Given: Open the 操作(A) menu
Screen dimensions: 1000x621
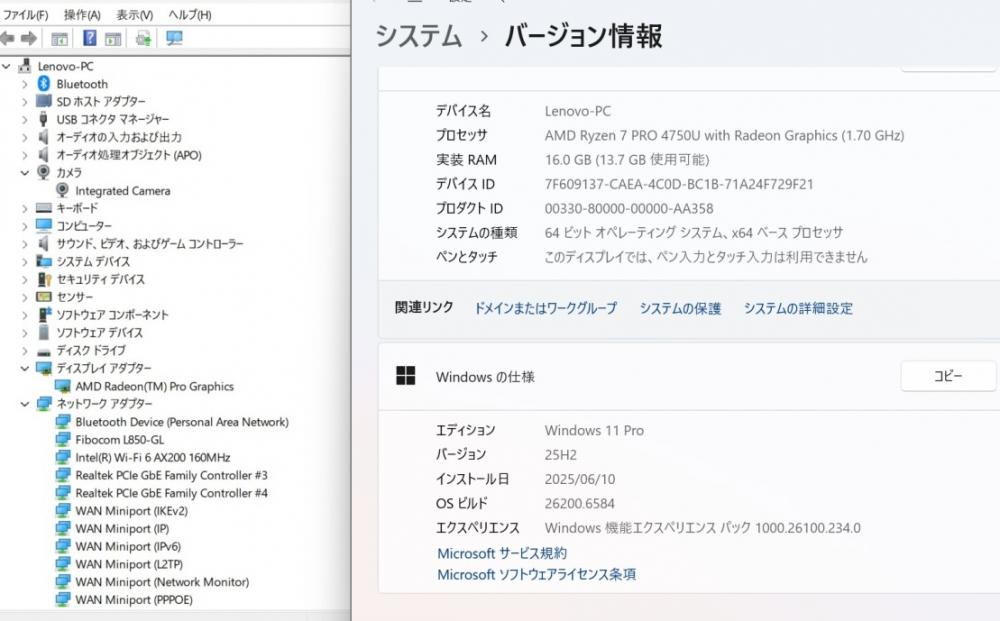Looking at the screenshot, I should 82,14.
